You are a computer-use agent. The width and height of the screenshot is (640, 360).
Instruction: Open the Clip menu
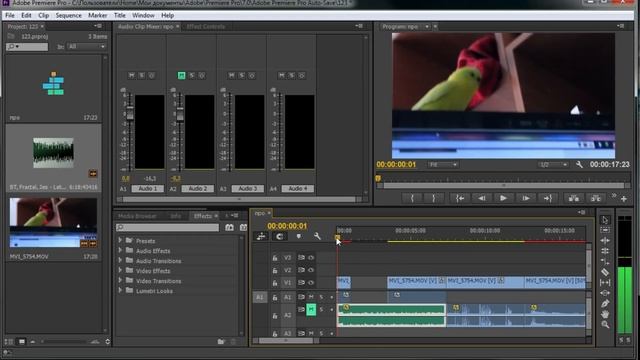[44, 16]
